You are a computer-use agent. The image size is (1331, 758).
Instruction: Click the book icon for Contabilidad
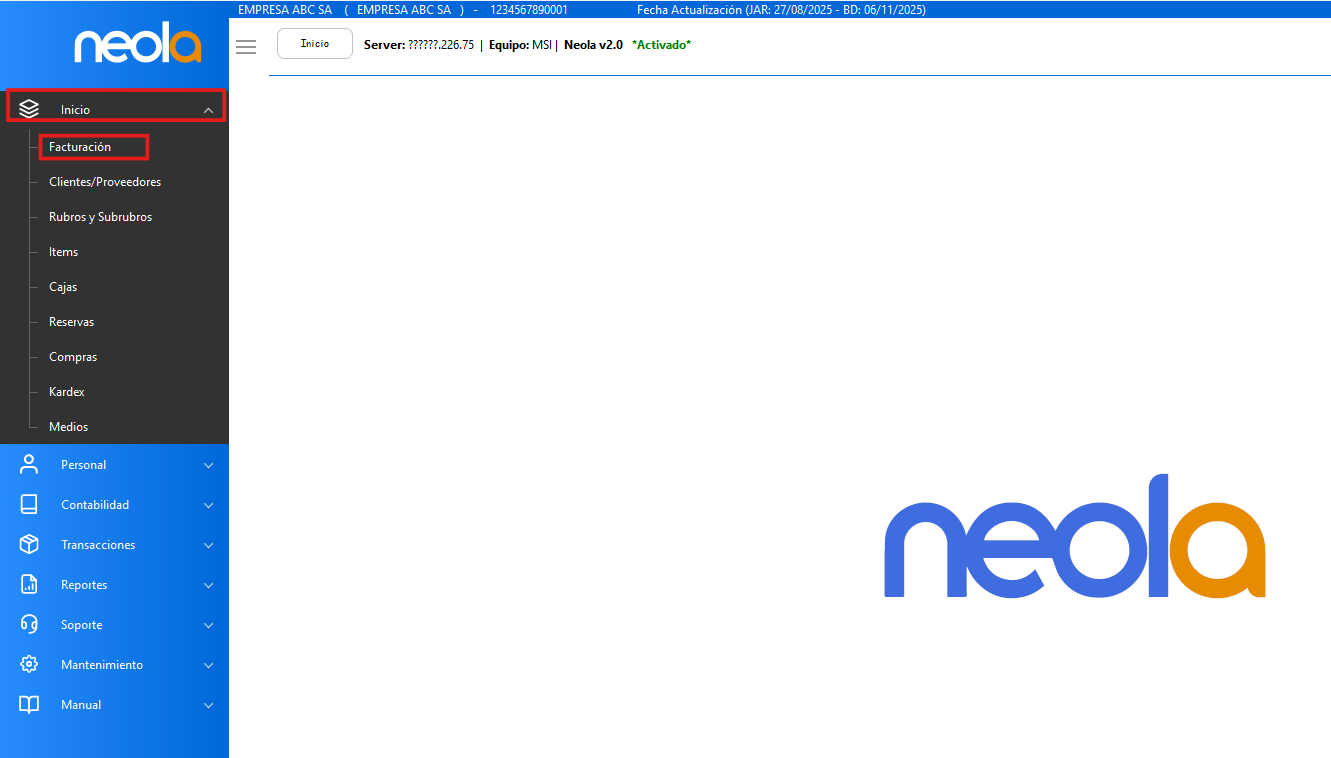(x=29, y=504)
